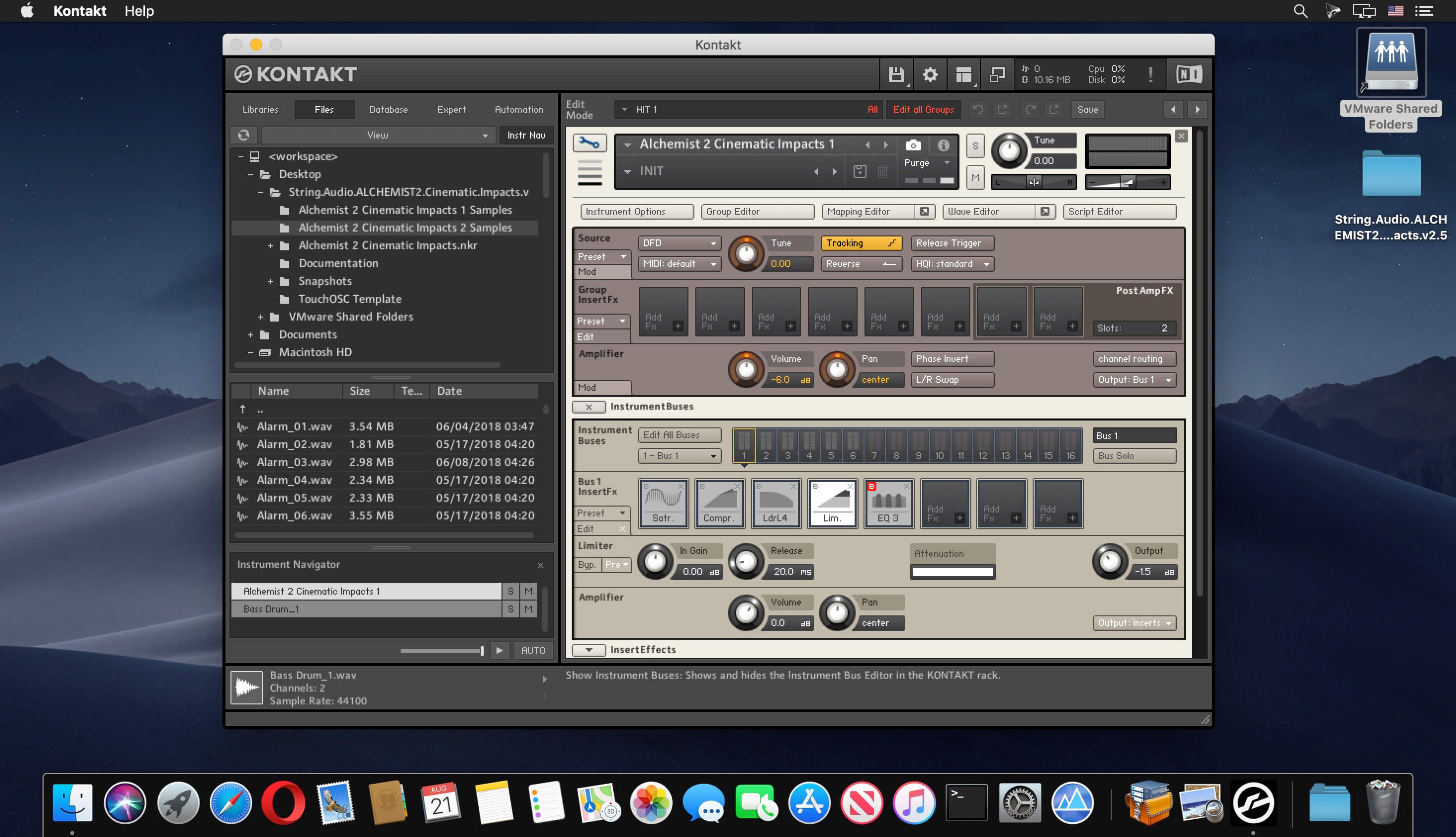Open the workspace layout panel icon
Screen dimensions: 1456x837
[x=963, y=75]
